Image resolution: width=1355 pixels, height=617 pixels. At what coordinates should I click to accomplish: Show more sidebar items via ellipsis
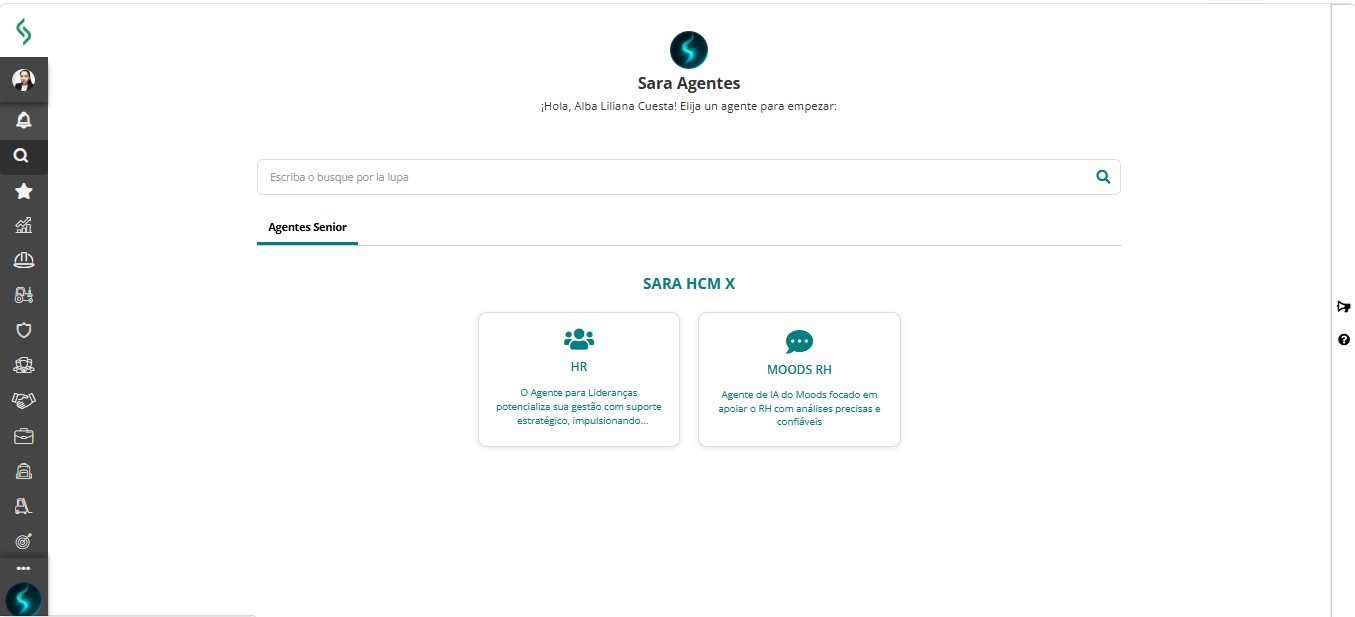pyautogui.click(x=24, y=568)
